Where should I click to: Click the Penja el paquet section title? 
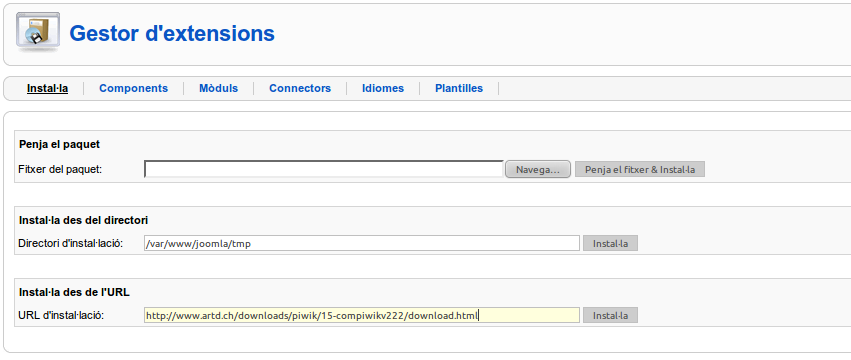(x=59, y=144)
